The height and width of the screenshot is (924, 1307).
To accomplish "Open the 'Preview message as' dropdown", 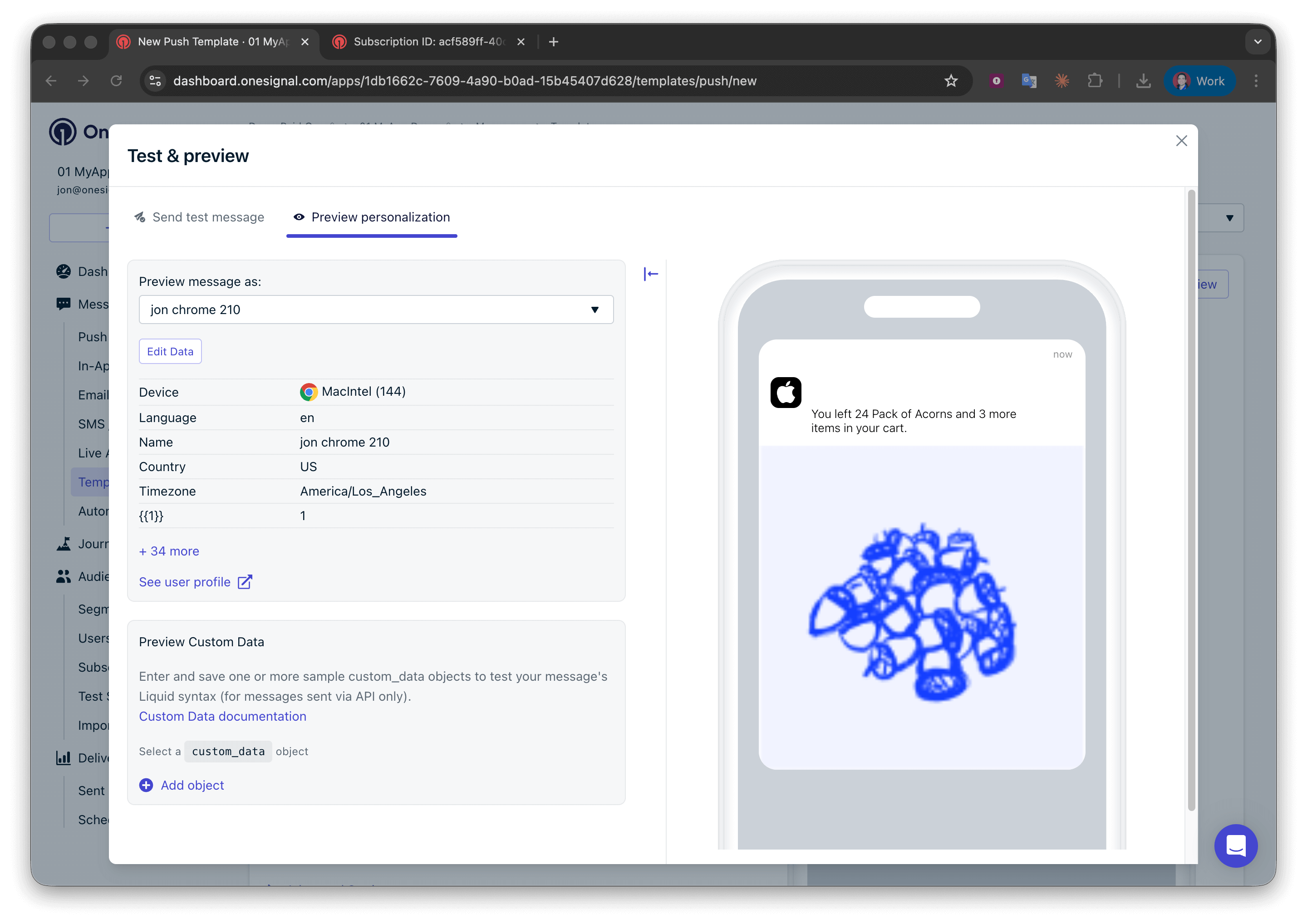I will [x=376, y=310].
